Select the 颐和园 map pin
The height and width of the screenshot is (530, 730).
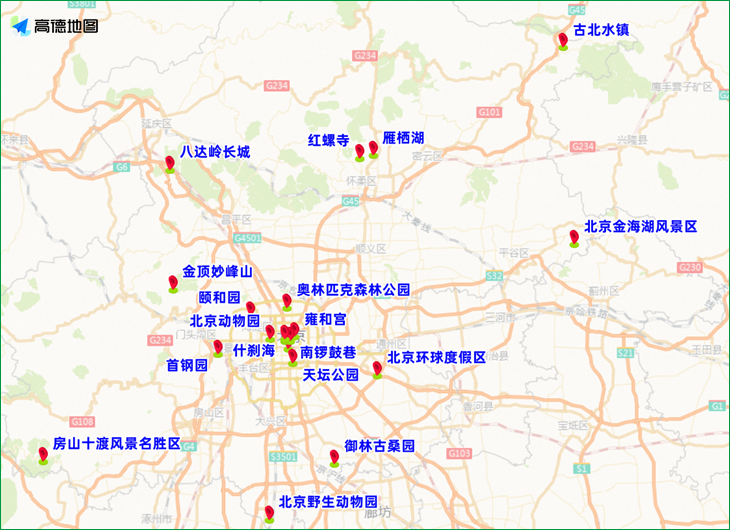coord(251,308)
